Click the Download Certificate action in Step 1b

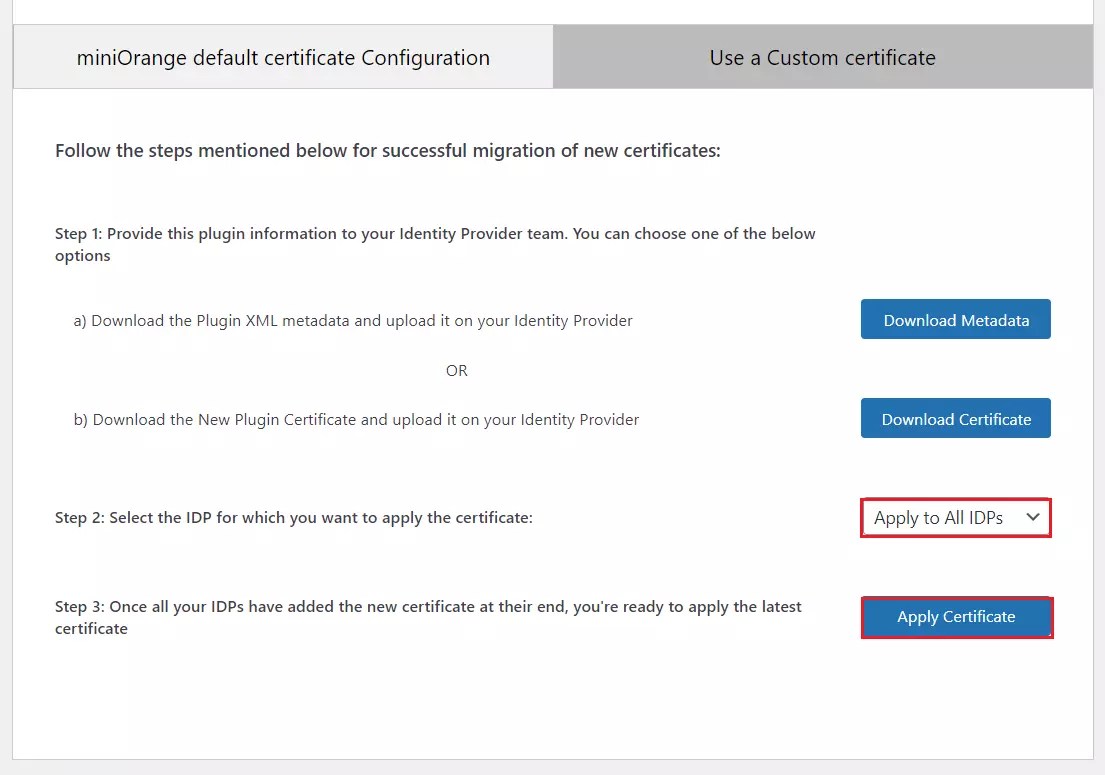click(x=955, y=418)
